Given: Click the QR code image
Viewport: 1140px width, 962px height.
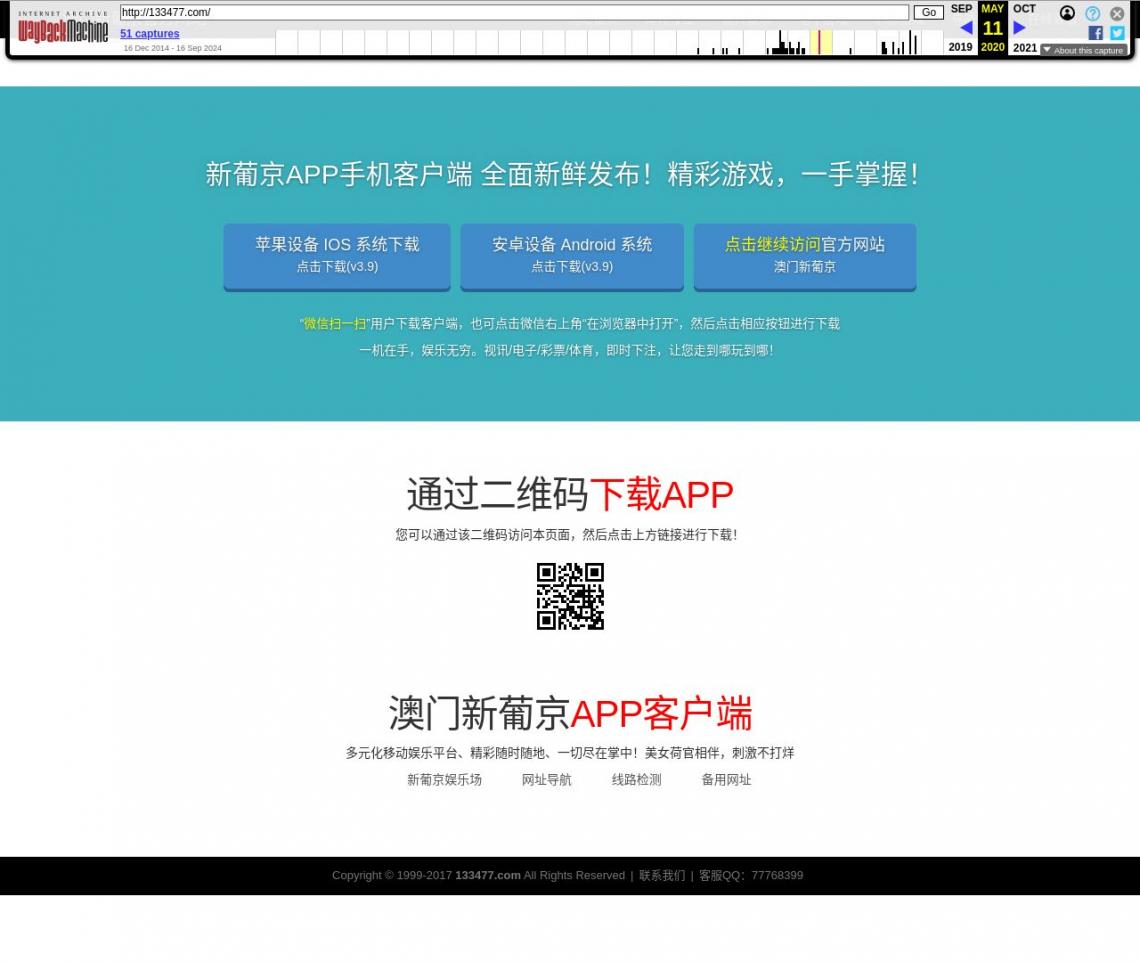Looking at the screenshot, I should point(570,596).
